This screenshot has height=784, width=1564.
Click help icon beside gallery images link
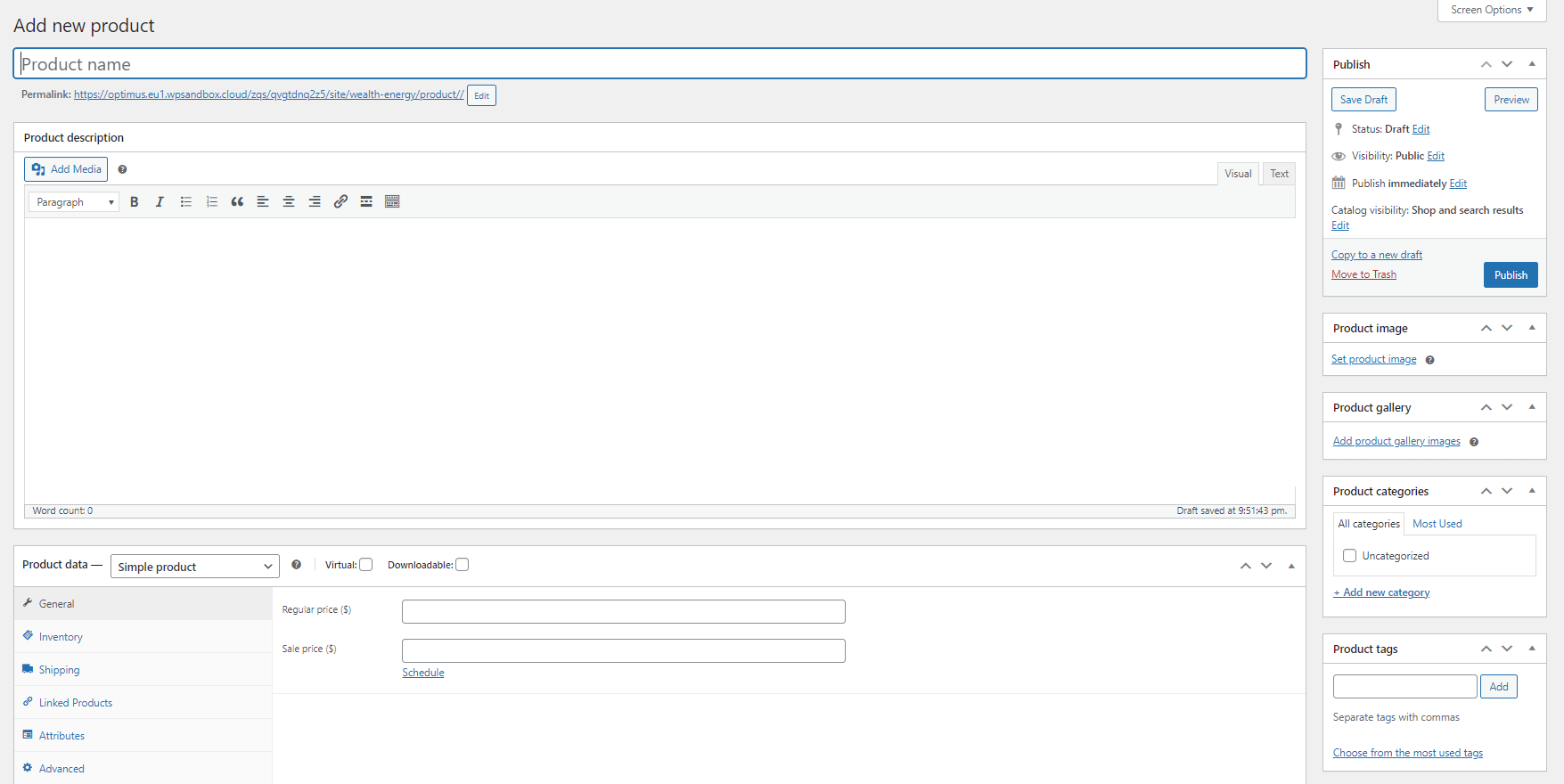tap(1474, 442)
